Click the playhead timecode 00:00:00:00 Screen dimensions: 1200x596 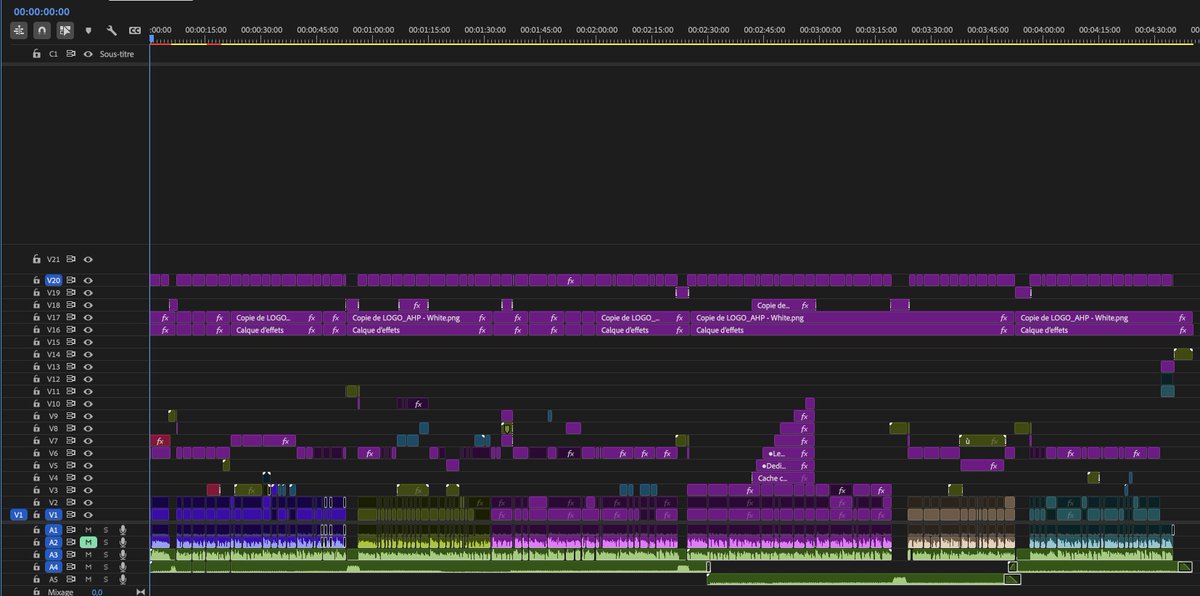42,11
